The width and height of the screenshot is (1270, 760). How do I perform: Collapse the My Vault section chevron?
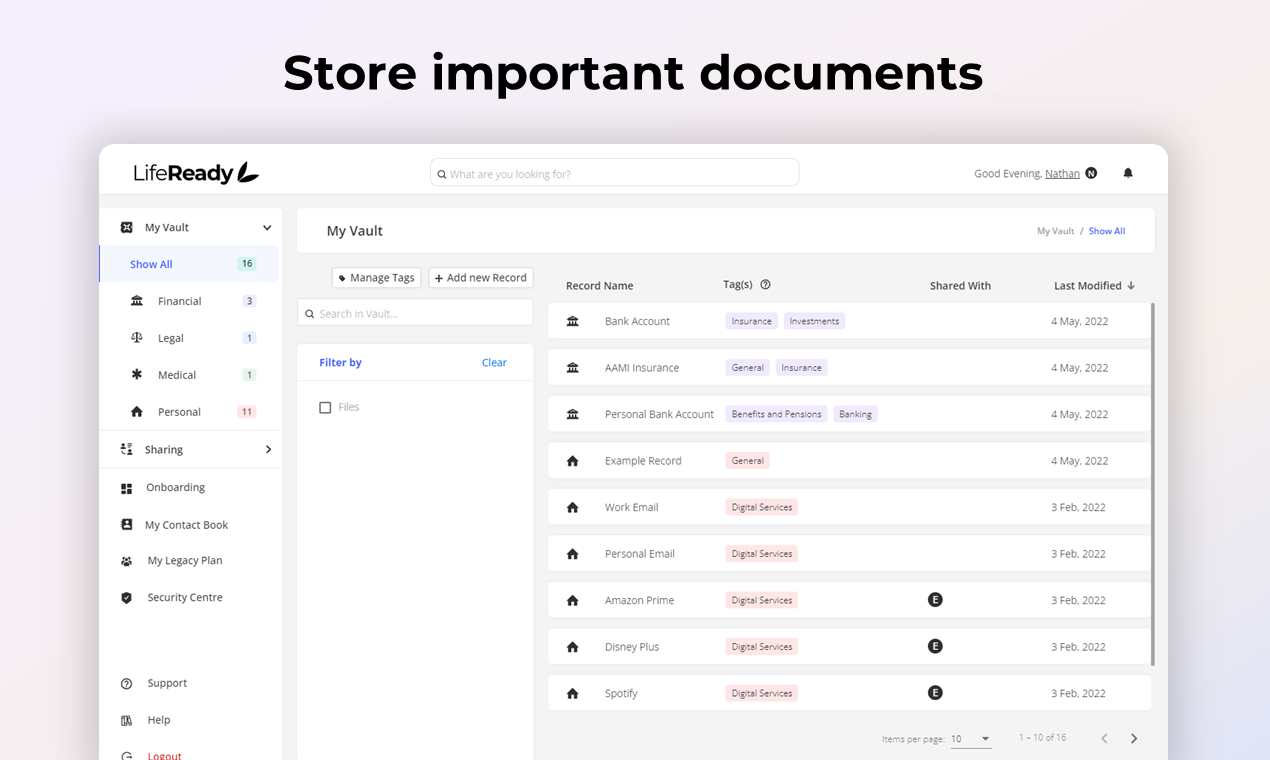point(267,228)
